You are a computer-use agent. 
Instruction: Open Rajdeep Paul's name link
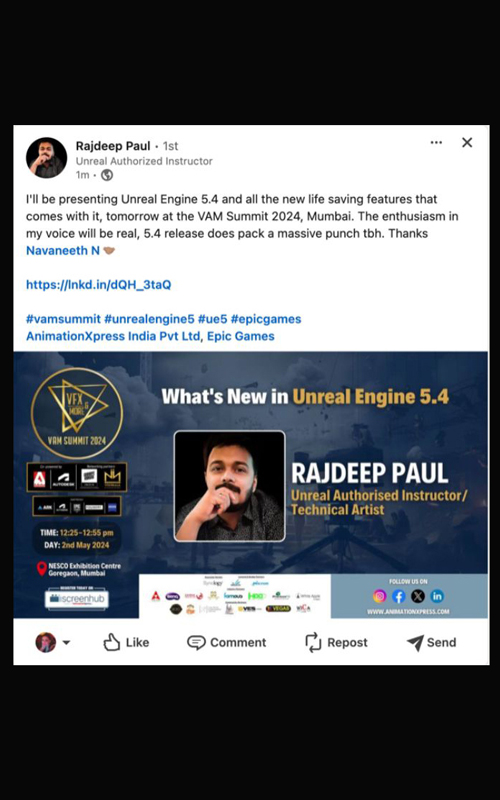113,146
